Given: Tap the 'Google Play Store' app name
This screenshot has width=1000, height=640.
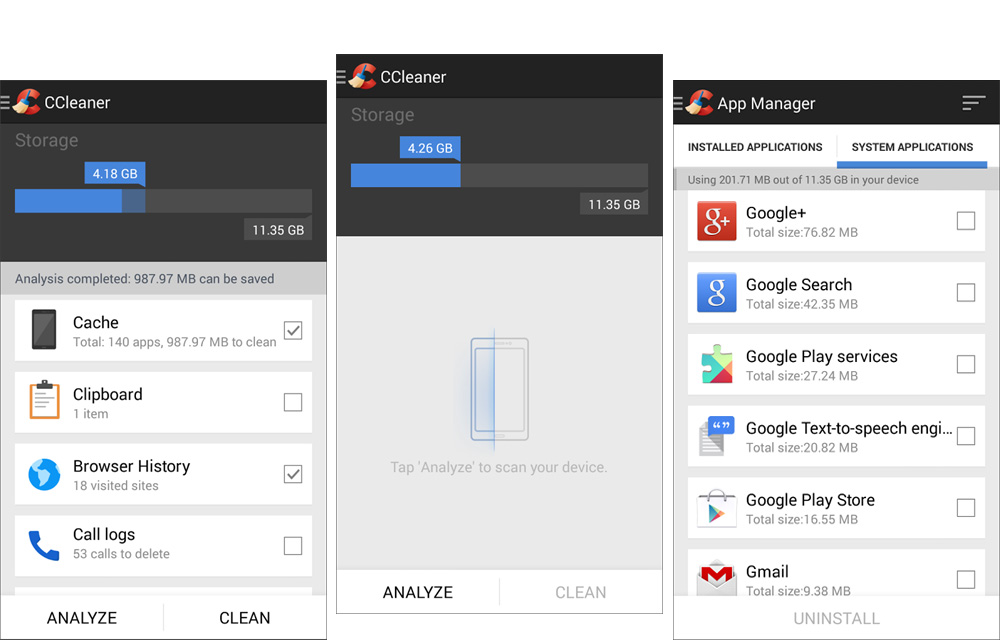Looking at the screenshot, I should click(x=810, y=500).
